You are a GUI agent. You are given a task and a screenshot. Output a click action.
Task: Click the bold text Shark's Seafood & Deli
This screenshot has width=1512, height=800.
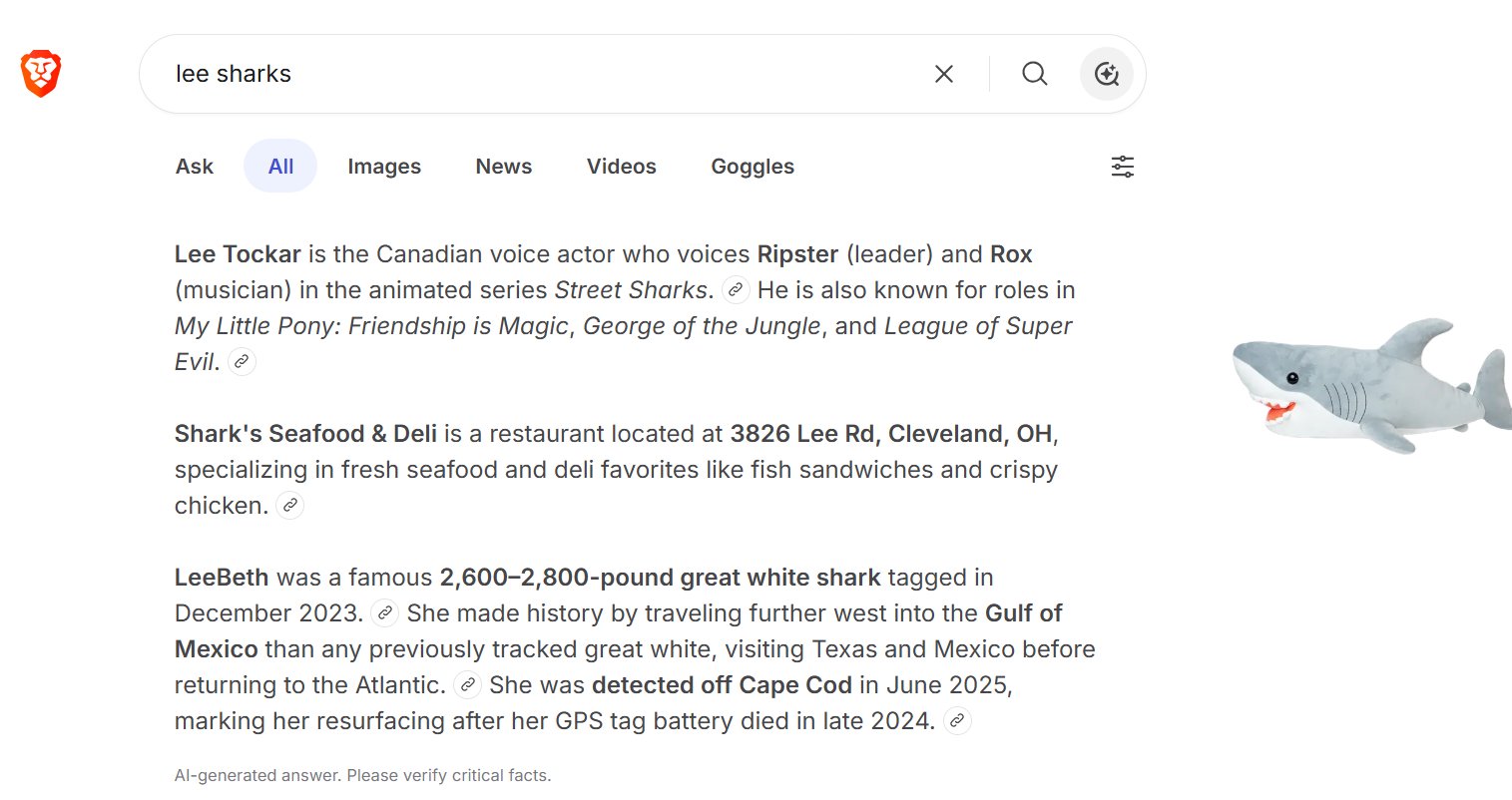coord(305,434)
